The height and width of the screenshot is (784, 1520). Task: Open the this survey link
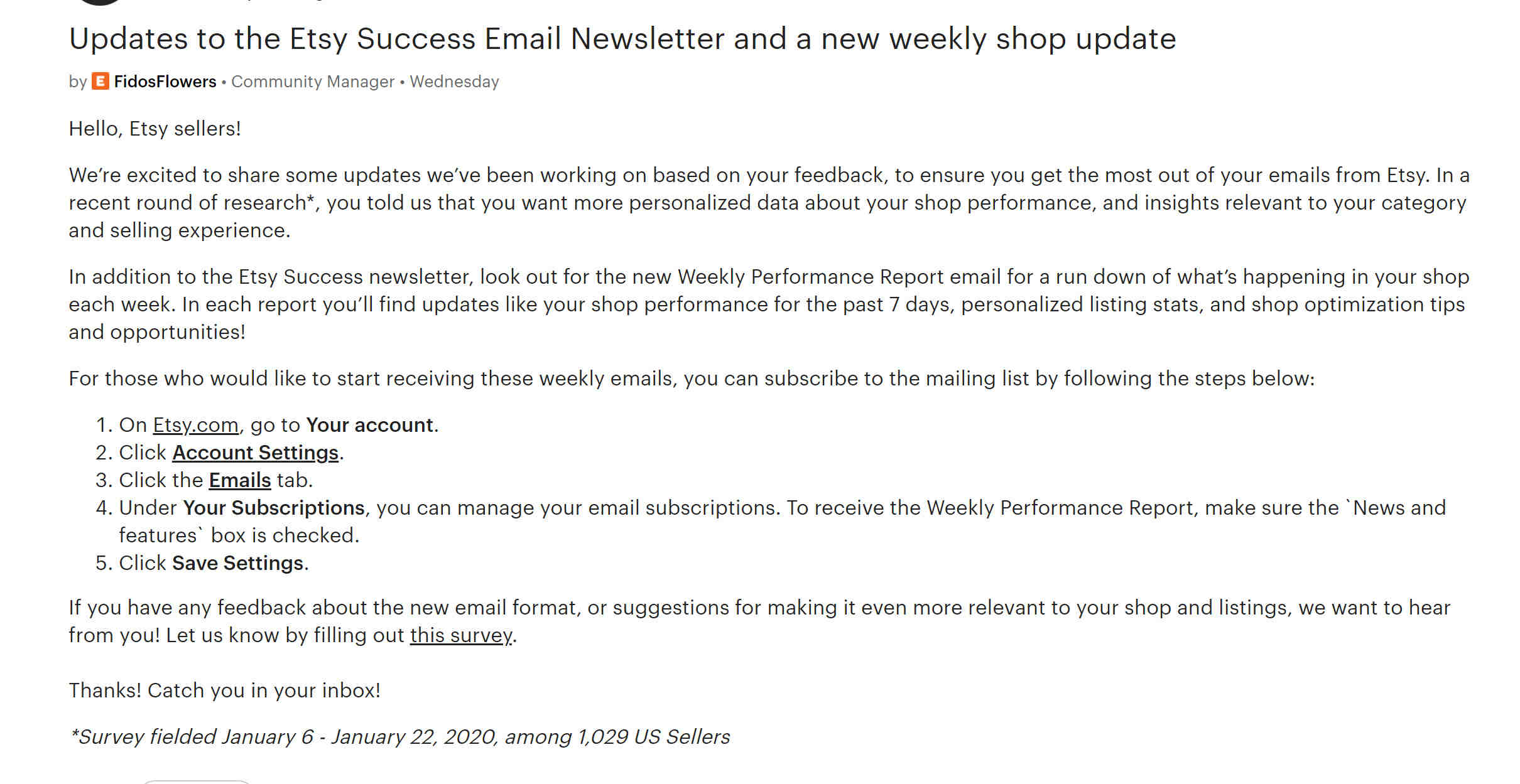click(461, 635)
